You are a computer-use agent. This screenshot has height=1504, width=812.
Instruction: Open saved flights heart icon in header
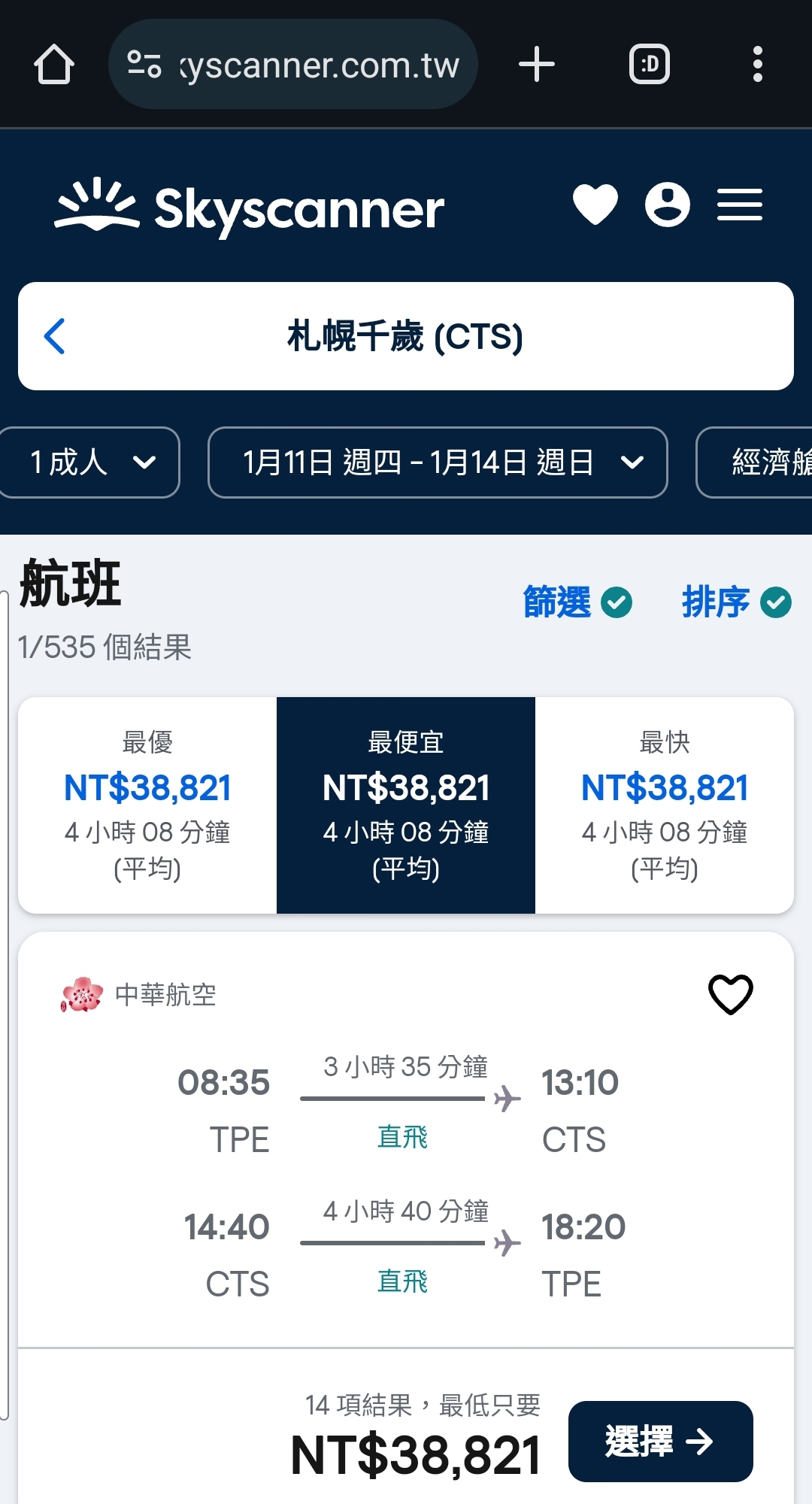click(595, 205)
